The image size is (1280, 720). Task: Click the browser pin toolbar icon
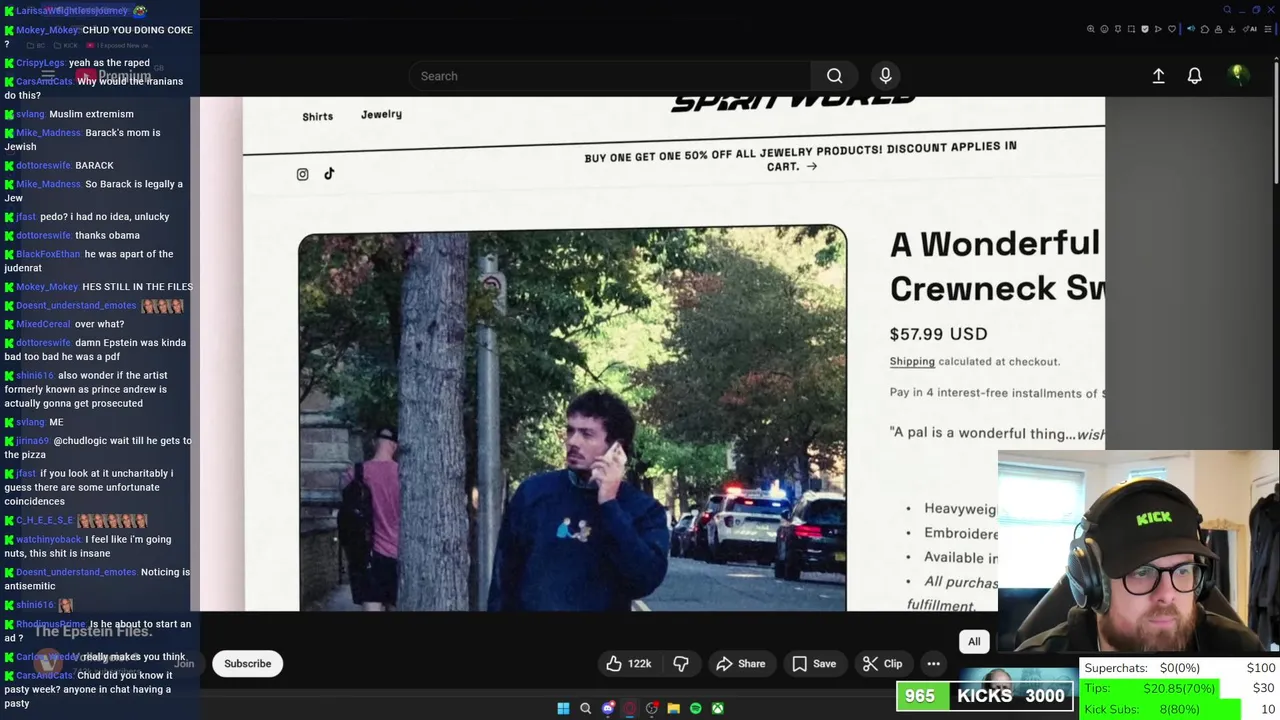pos(1118,29)
